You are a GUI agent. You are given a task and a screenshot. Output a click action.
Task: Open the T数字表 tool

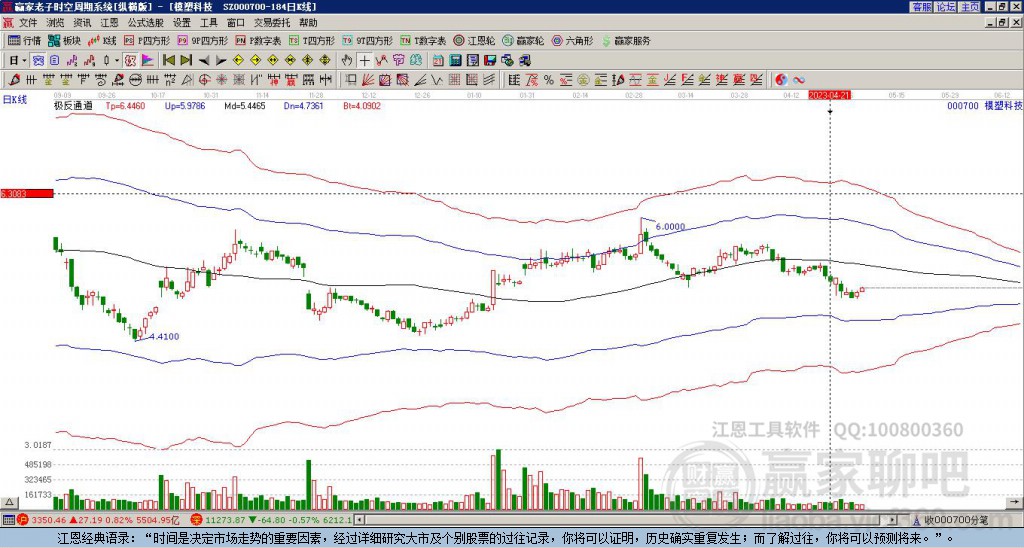tap(423, 40)
